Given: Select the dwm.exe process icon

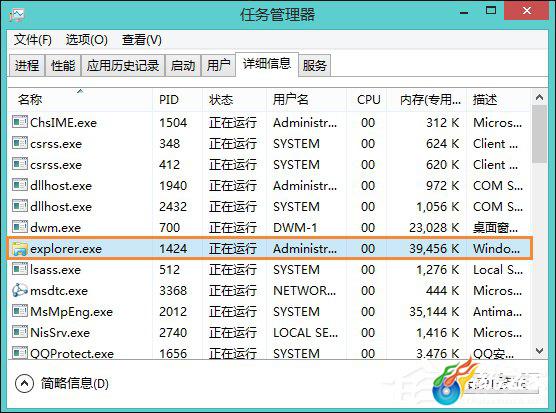Looking at the screenshot, I should (20, 227).
